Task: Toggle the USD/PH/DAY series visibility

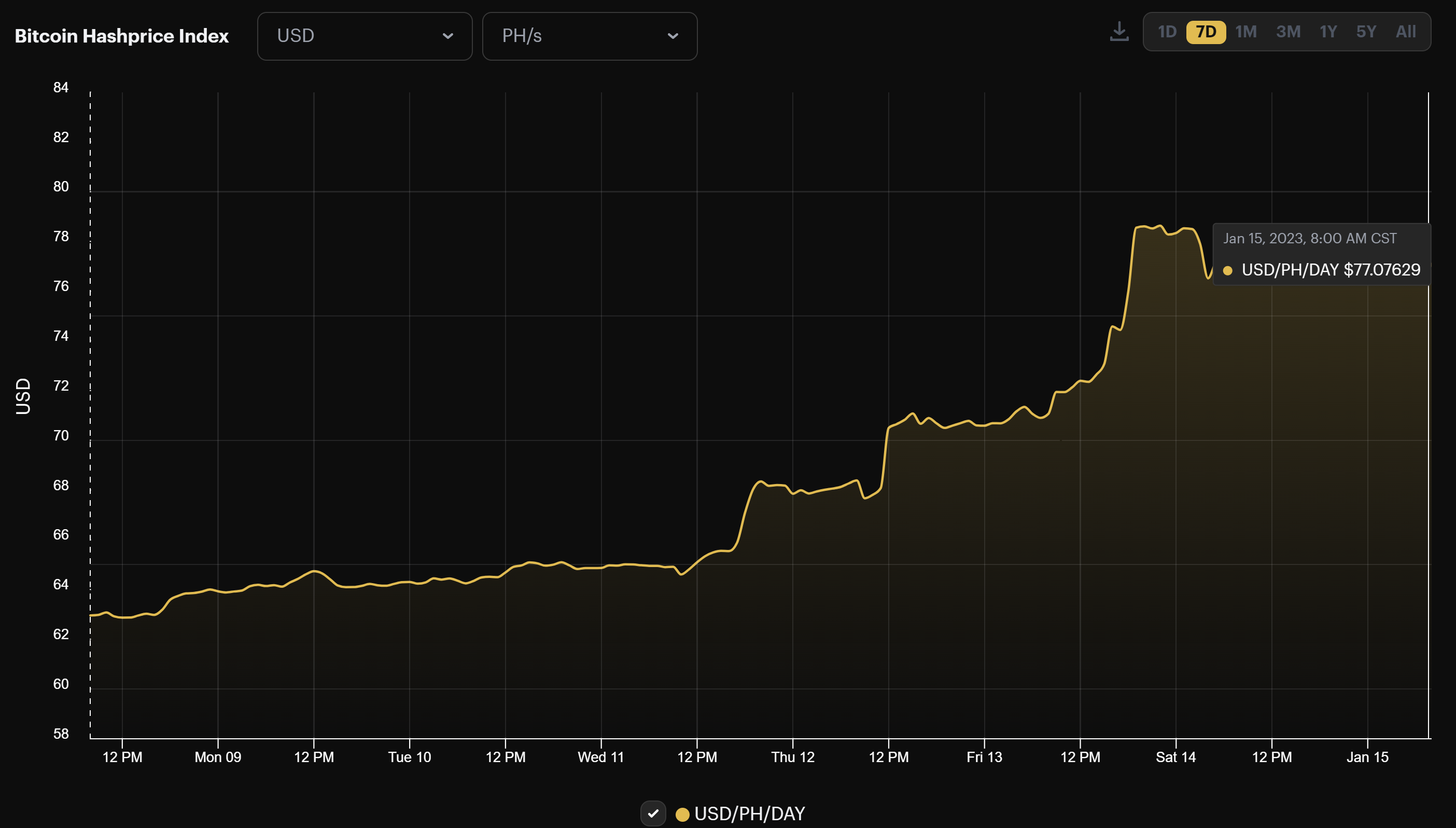Action: [653, 814]
